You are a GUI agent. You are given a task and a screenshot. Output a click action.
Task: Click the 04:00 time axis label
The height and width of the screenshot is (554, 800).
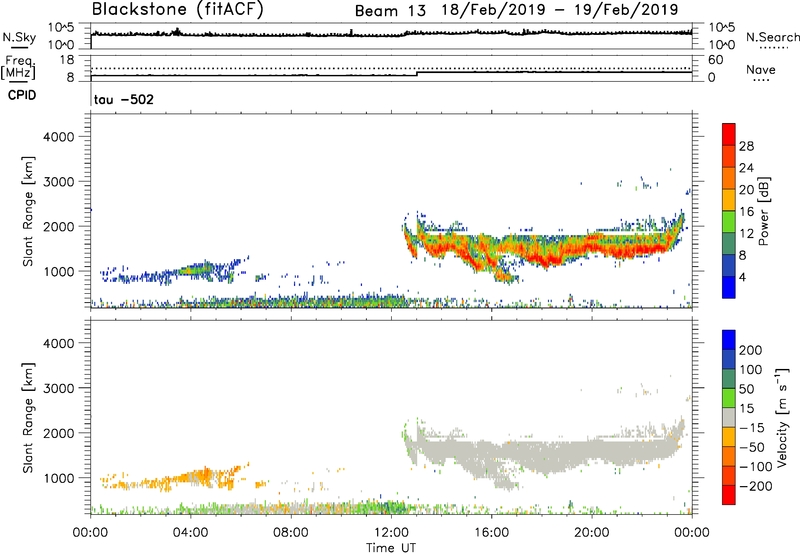[x=190, y=533]
